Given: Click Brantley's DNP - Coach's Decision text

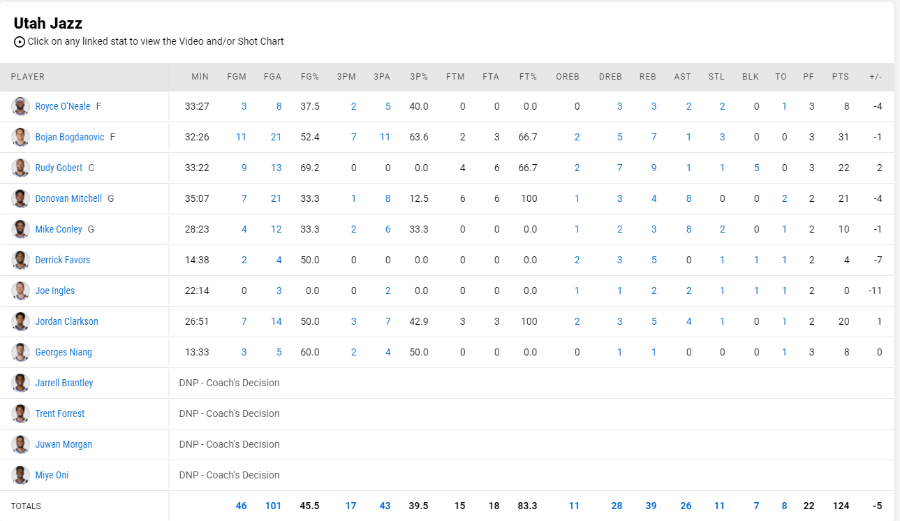Looking at the screenshot, I should pos(229,383).
